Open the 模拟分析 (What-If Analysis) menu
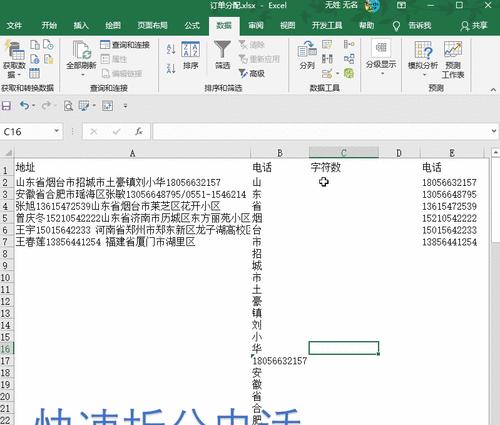Viewport: 500px width, 425px height. [x=423, y=58]
